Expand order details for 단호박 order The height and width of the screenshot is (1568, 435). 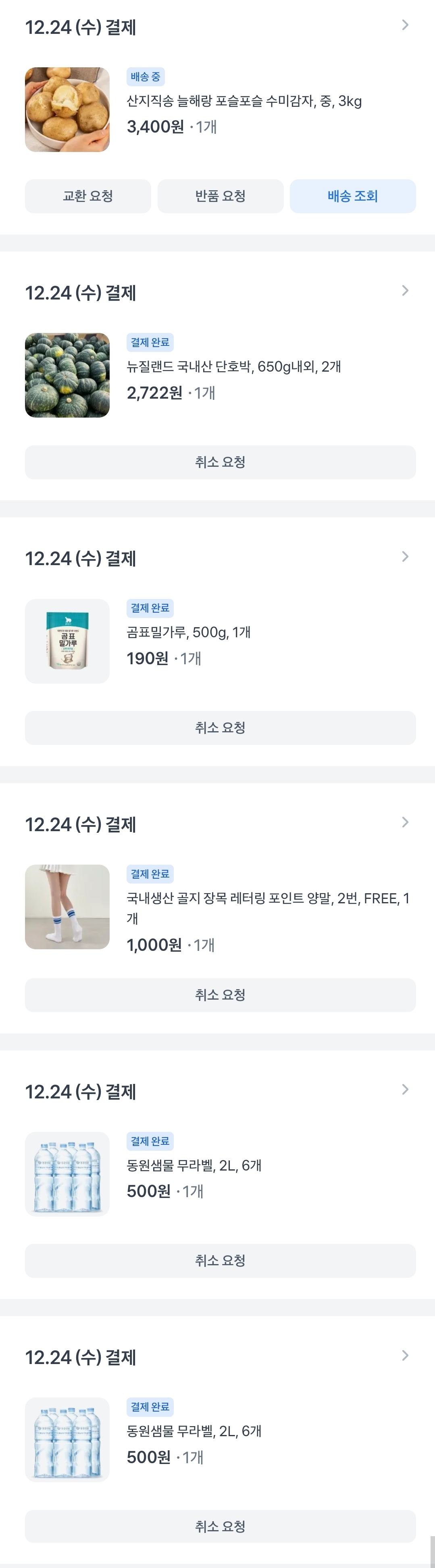(x=405, y=291)
